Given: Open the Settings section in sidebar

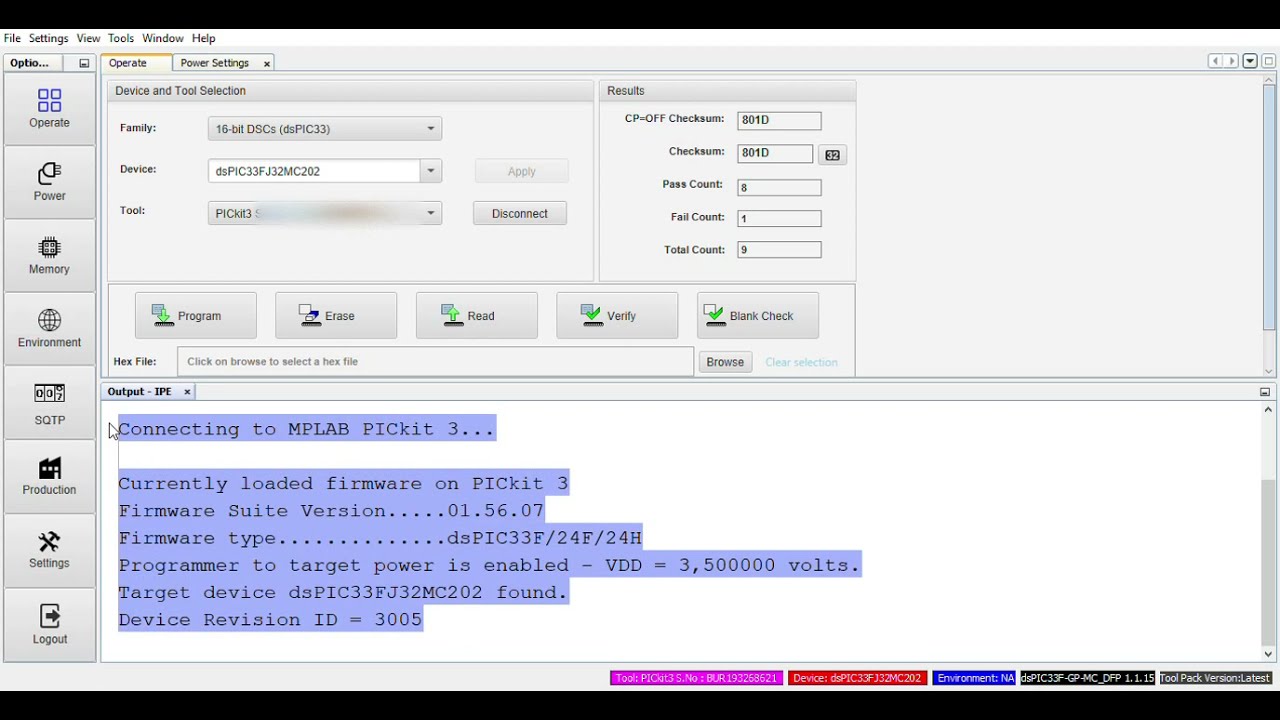Looking at the screenshot, I should pyautogui.click(x=49, y=550).
